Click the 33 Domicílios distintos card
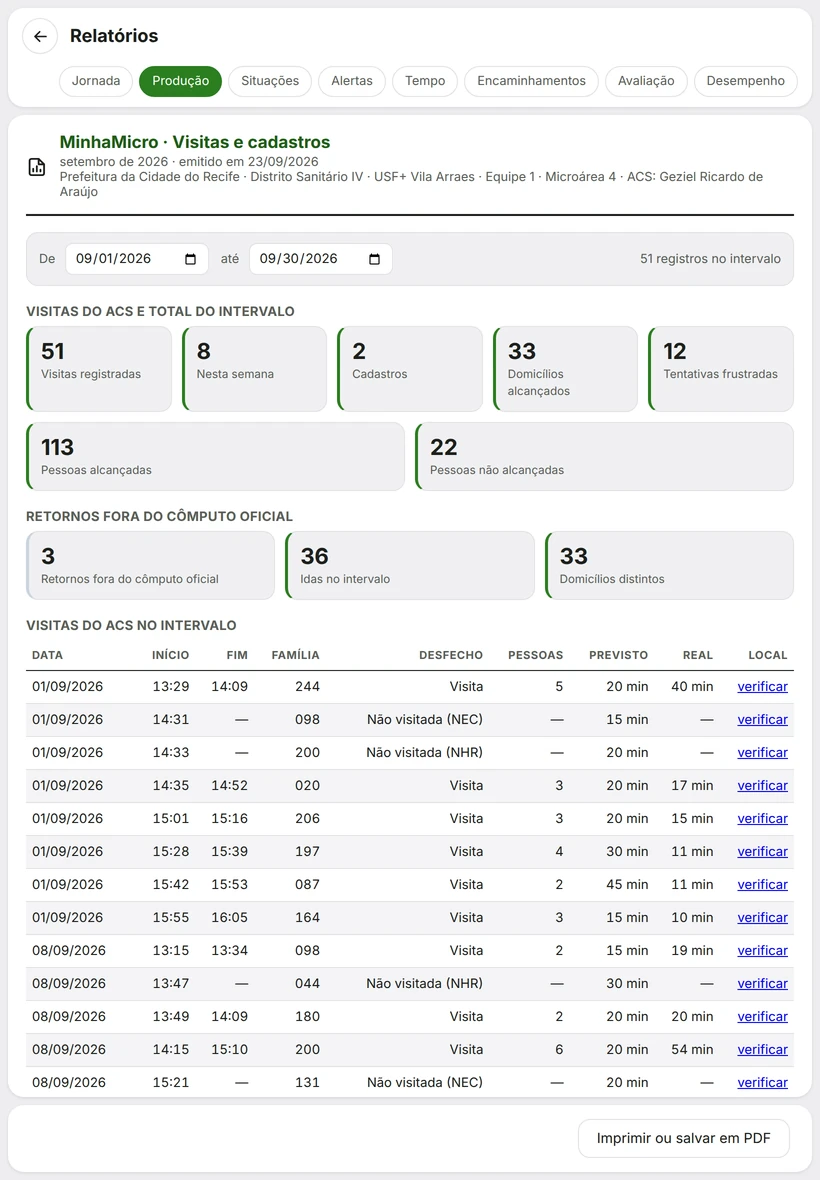Screen dimensions: 820x1180 (670, 566)
